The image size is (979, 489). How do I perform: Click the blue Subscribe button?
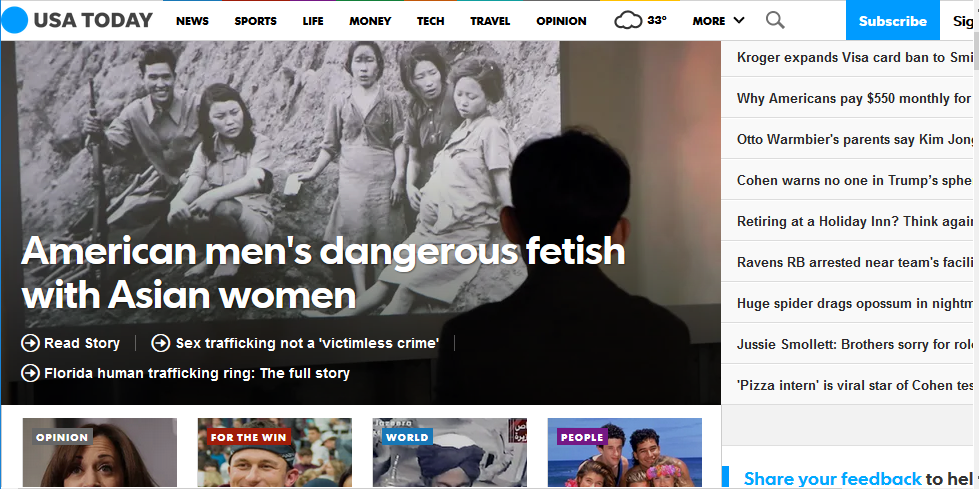tap(893, 21)
